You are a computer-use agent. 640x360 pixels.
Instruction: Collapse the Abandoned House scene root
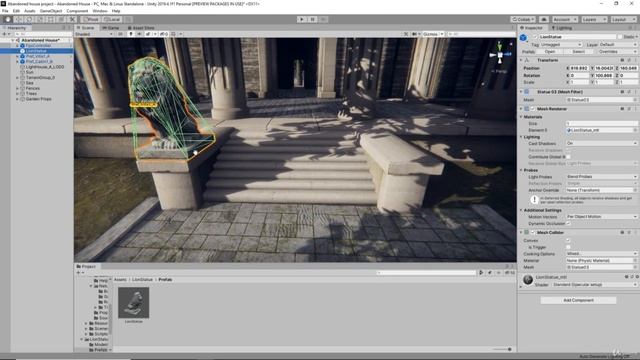pyautogui.click(x=13, y=40)
